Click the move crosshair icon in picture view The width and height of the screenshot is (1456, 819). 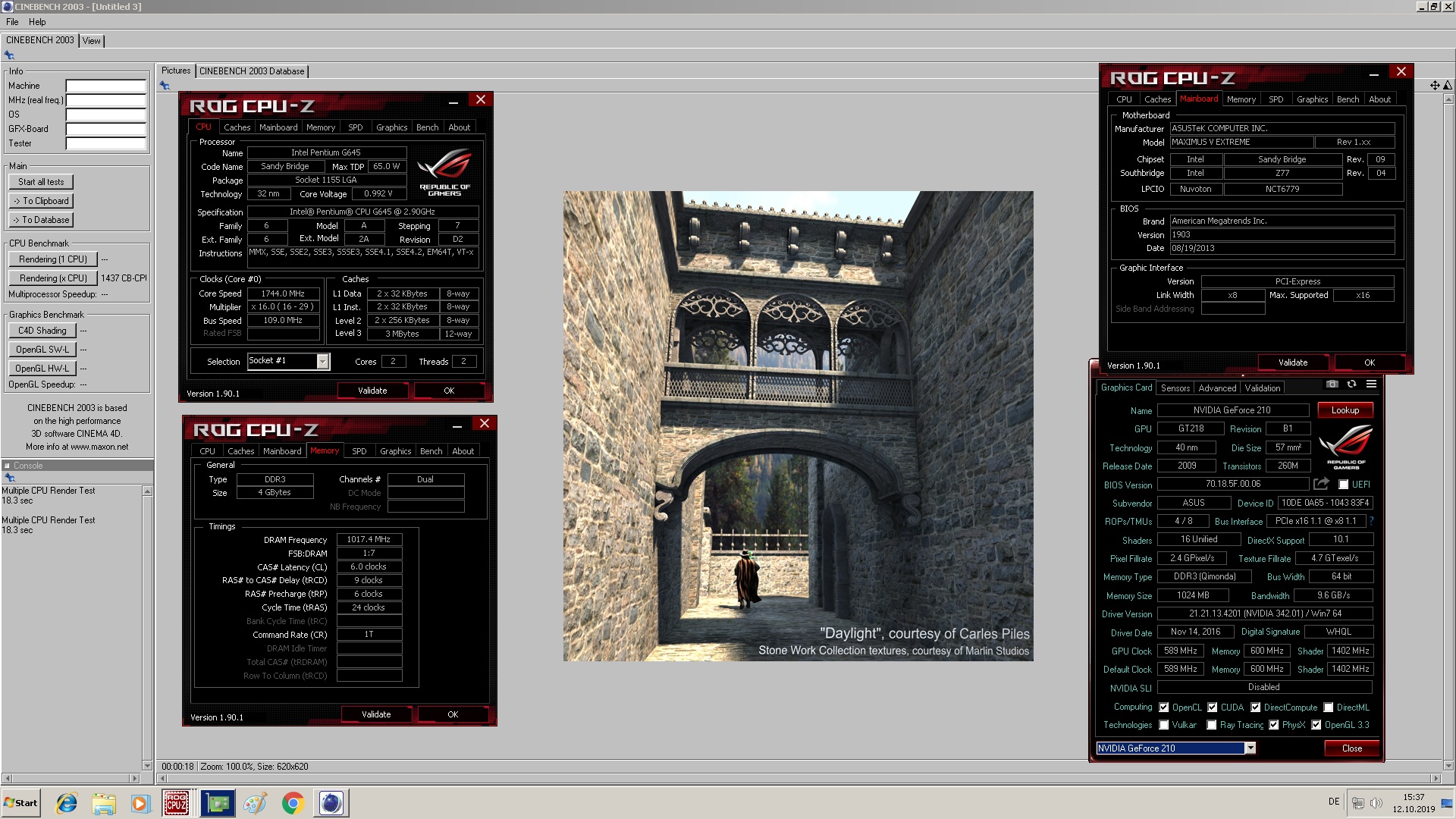1435,85
